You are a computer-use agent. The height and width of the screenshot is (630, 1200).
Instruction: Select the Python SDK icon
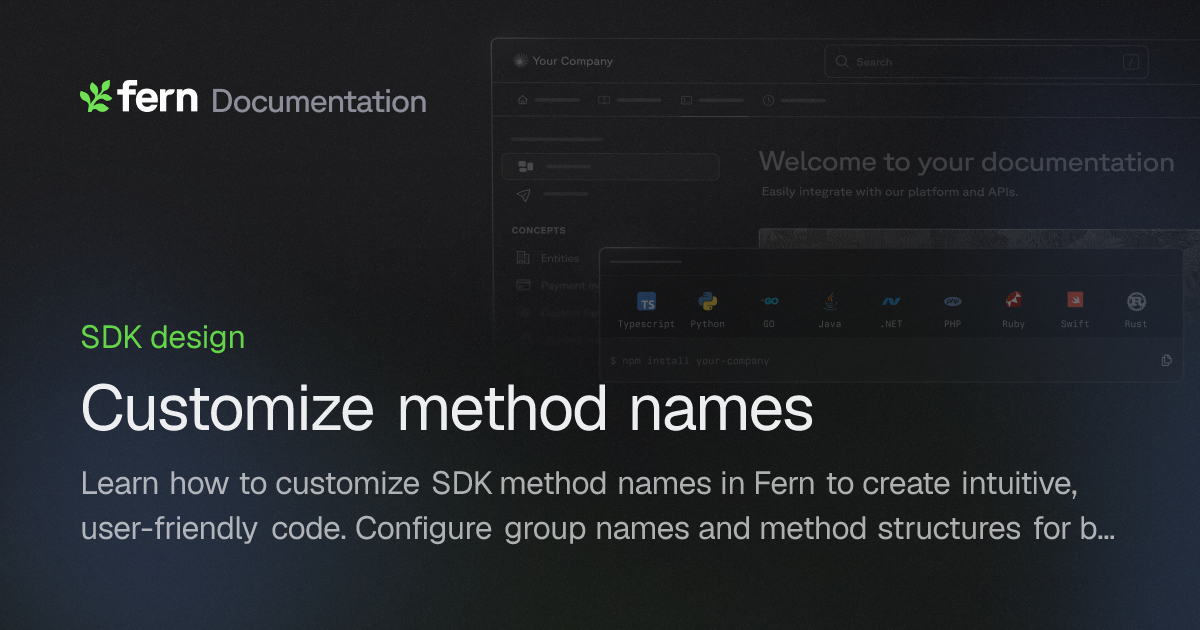[x=708, y=301]
